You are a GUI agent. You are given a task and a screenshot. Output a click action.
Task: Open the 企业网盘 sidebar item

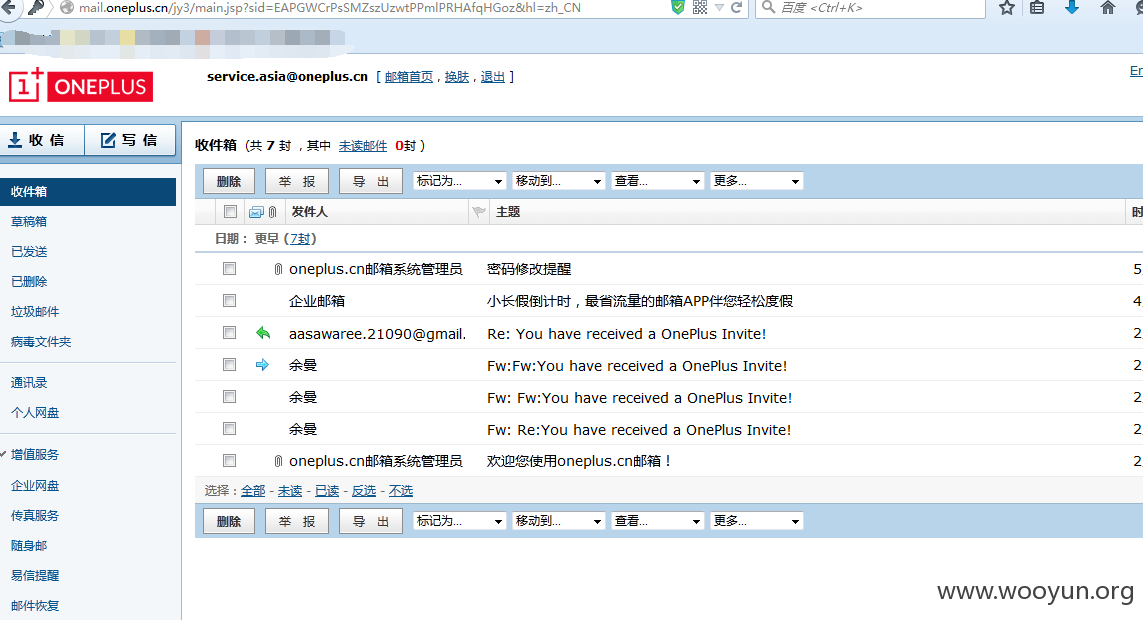coord(35,485)
